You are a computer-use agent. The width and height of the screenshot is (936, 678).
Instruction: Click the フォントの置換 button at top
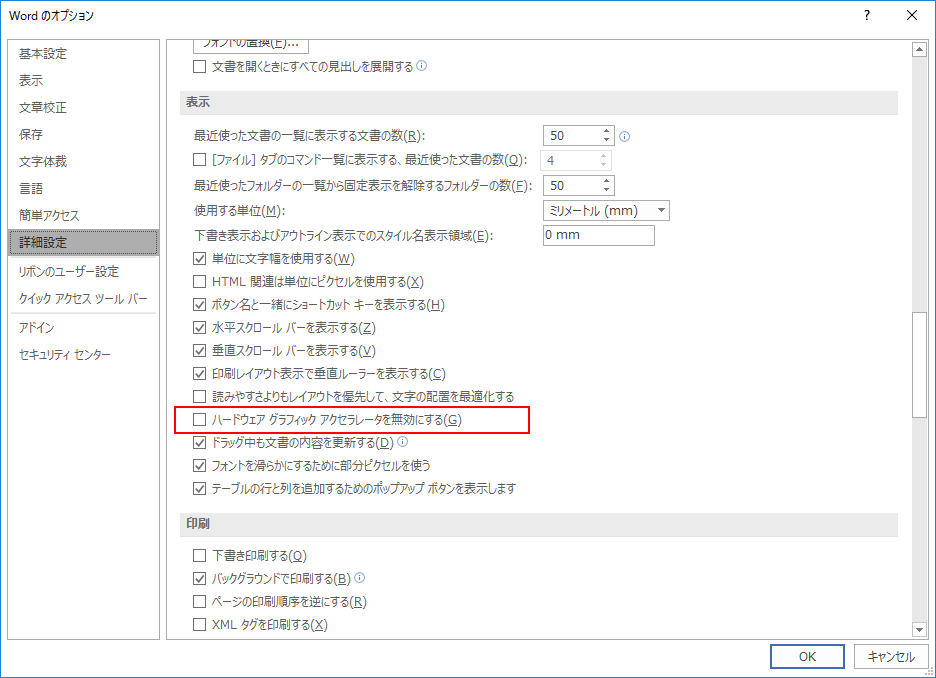[251, 45]
